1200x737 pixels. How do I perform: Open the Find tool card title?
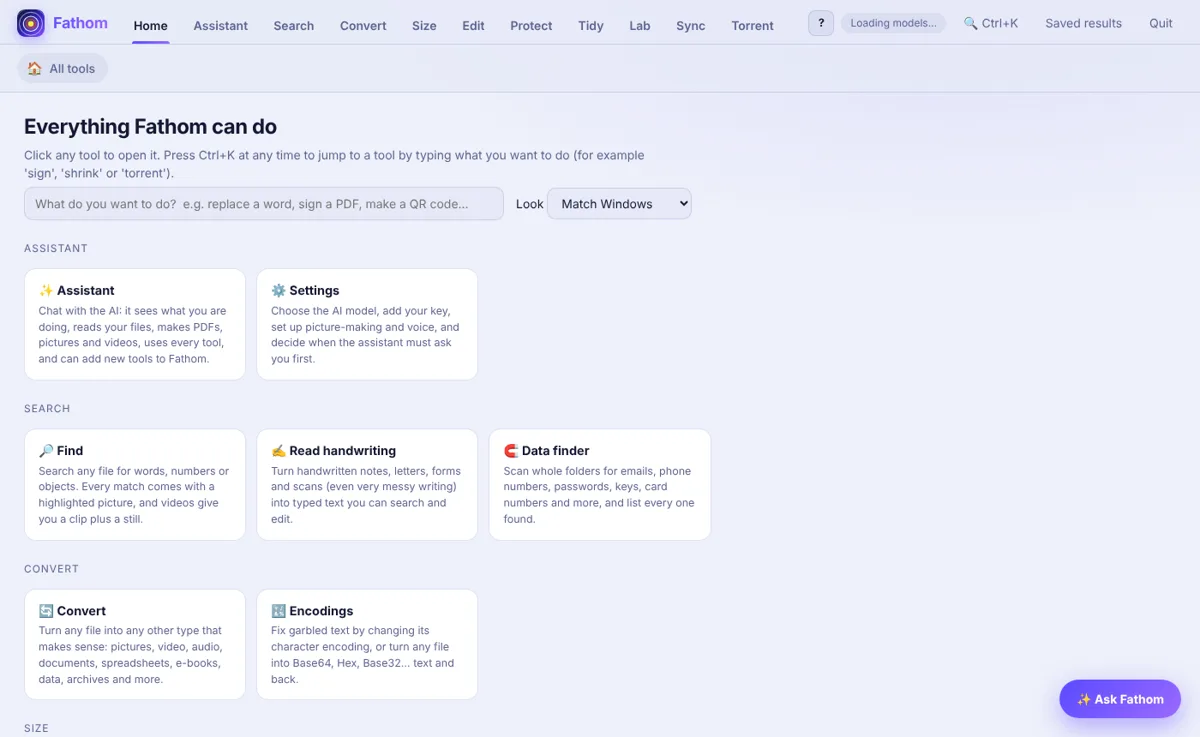[x=70, y=451]
